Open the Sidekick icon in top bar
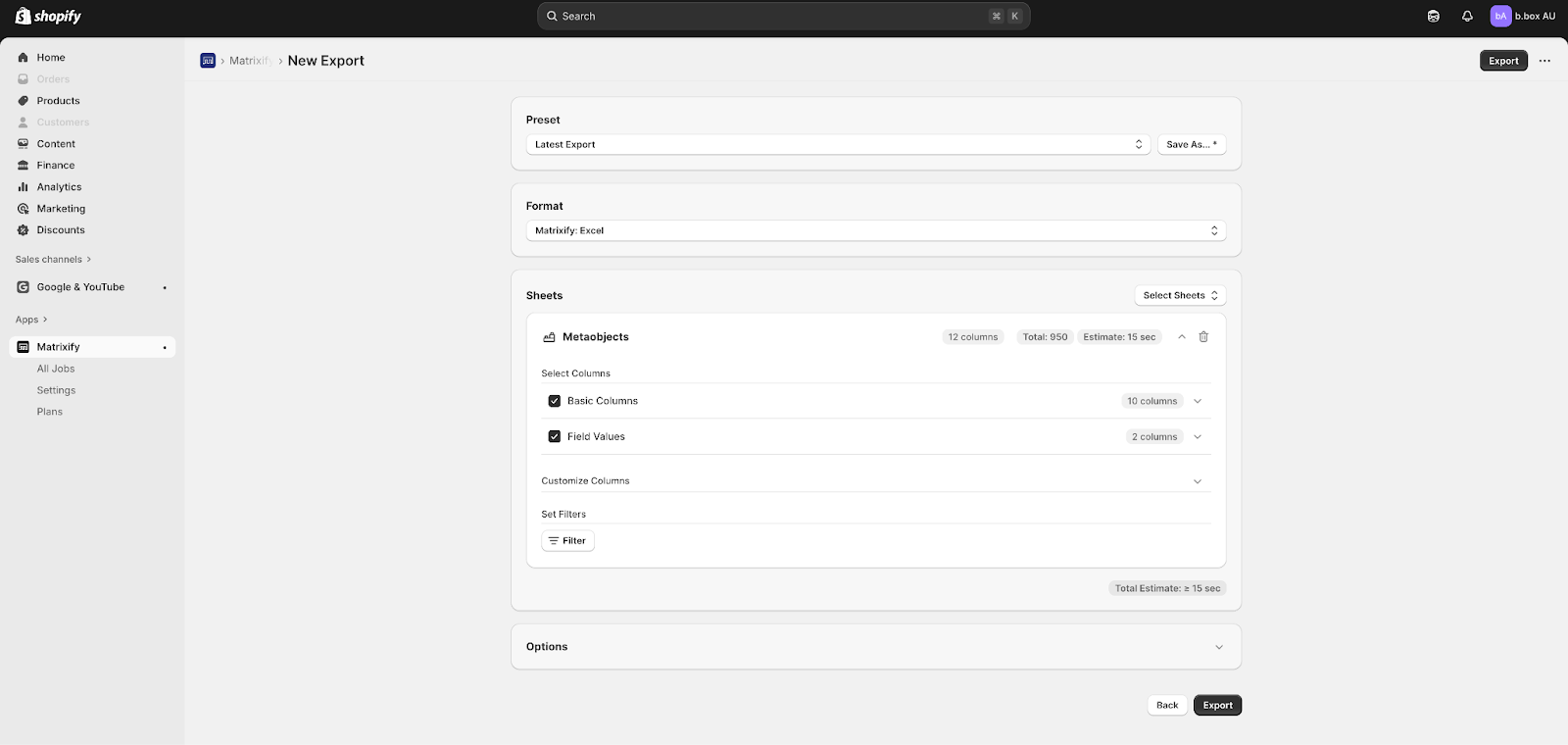1568x745 pixels. [x=1434, y=16]
